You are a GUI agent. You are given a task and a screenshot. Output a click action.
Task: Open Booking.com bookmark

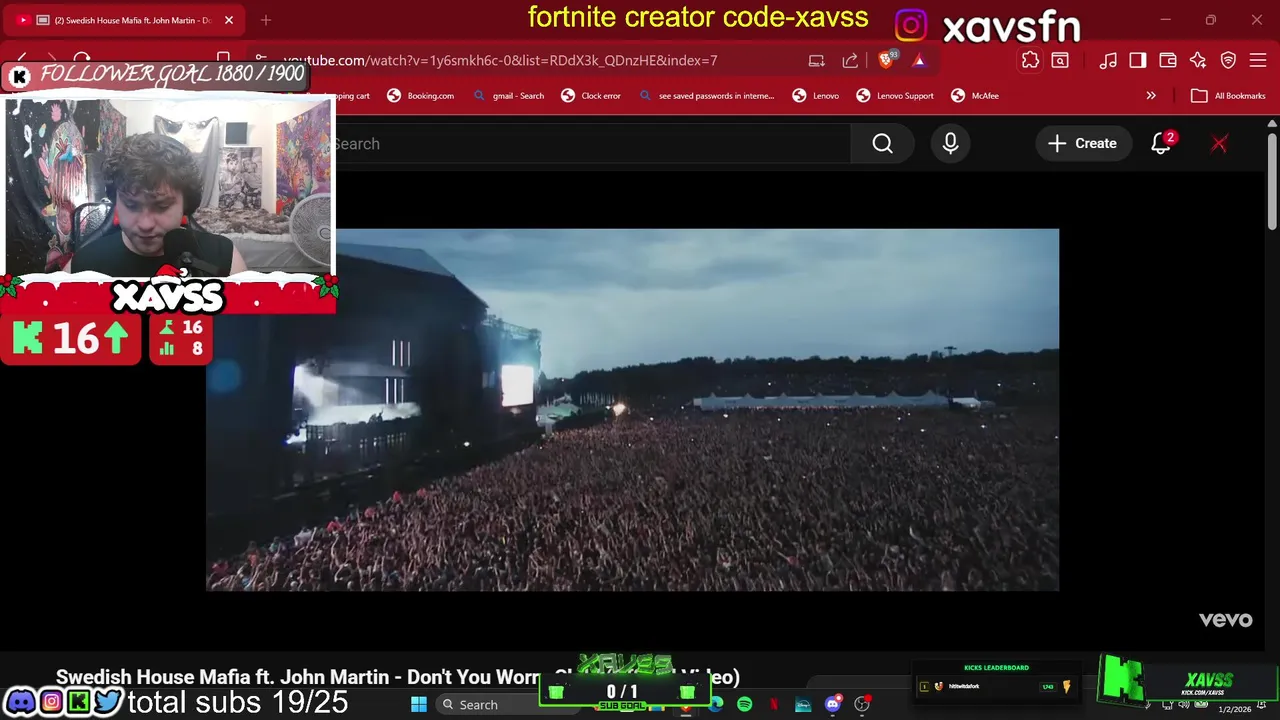click(x=421, y=96)
